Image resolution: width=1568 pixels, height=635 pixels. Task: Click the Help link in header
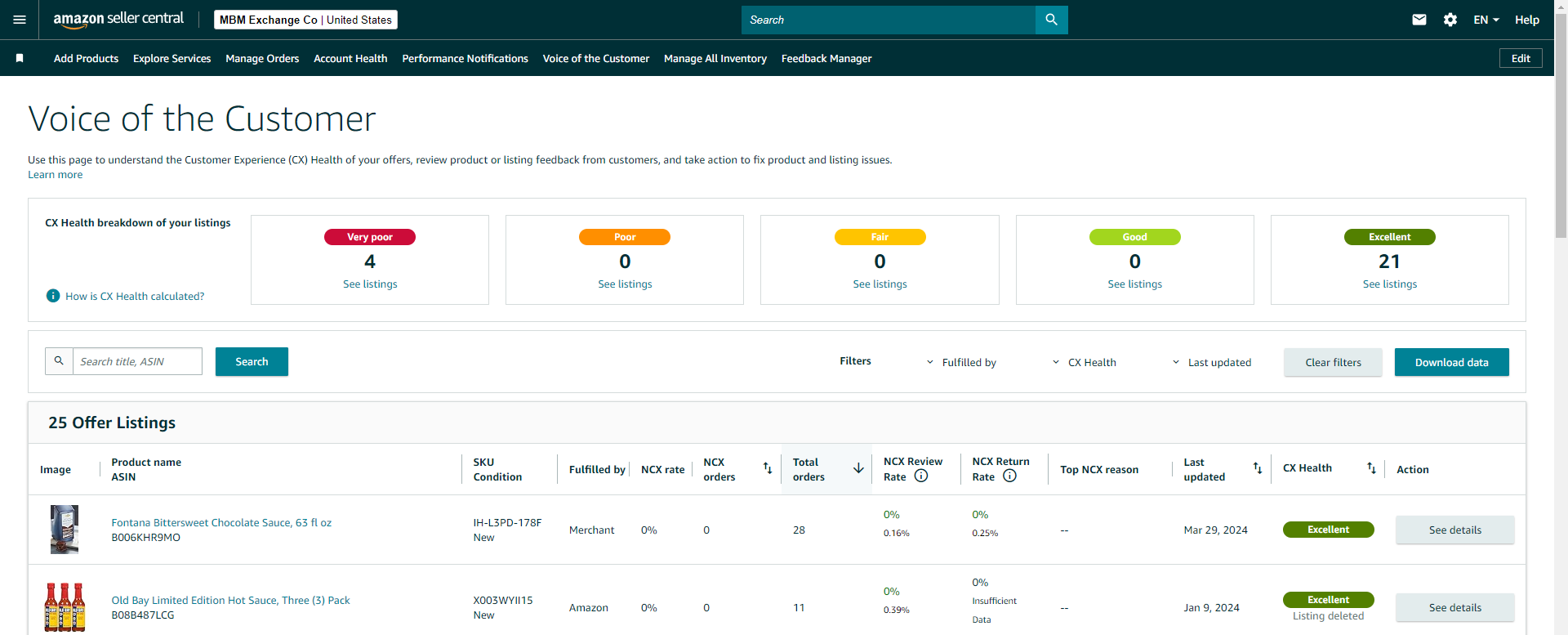1527,20
